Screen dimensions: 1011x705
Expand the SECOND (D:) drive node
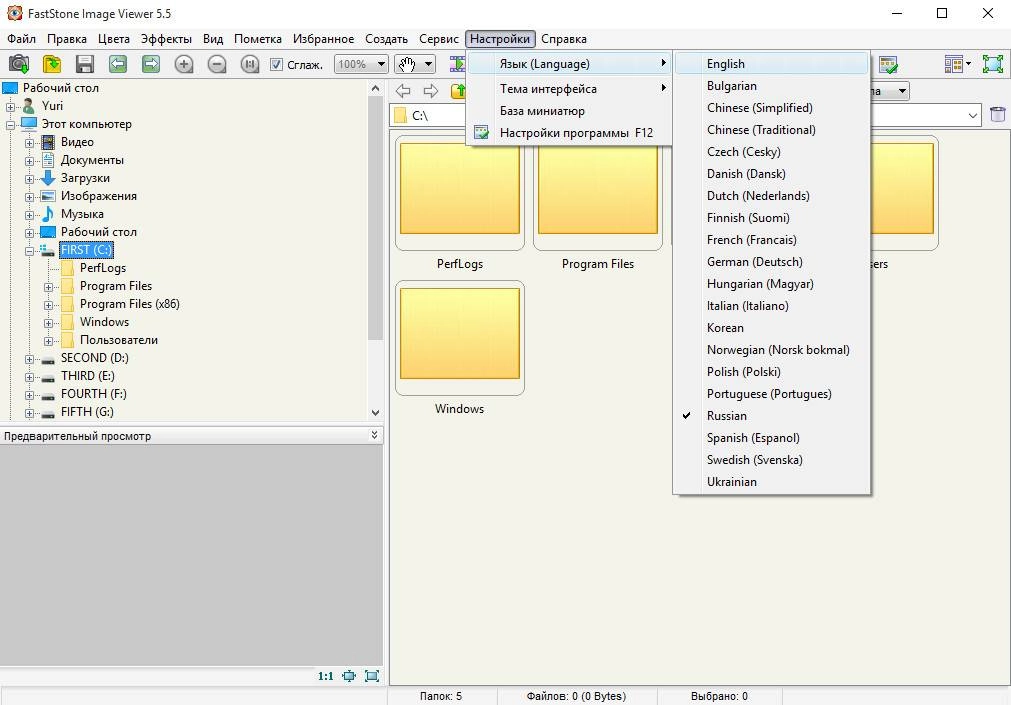(30, 359)
